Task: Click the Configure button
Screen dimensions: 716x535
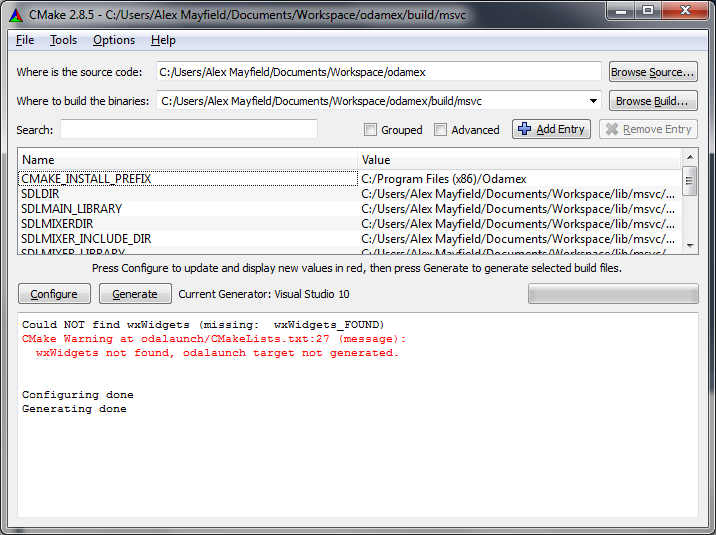Action: tap(54, 294)
